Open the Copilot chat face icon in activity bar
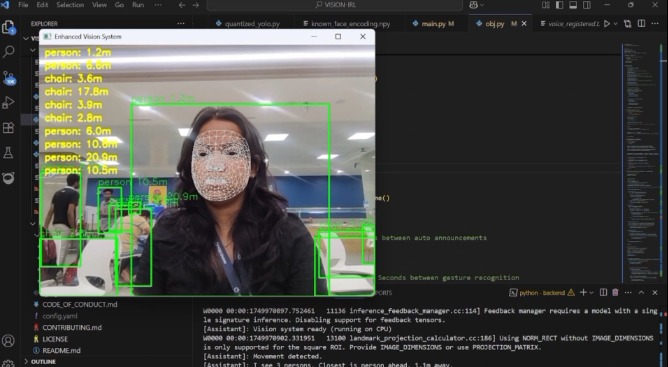 tap(9, 178)
